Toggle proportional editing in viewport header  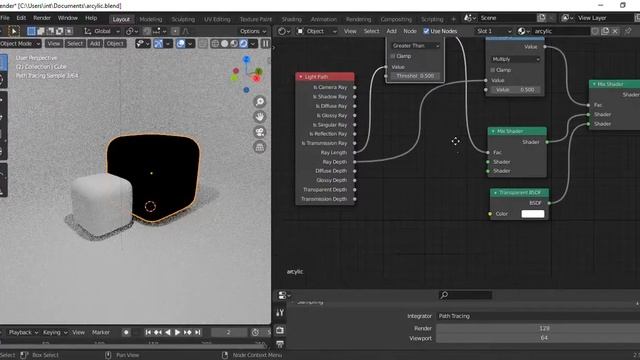point(175,31)
